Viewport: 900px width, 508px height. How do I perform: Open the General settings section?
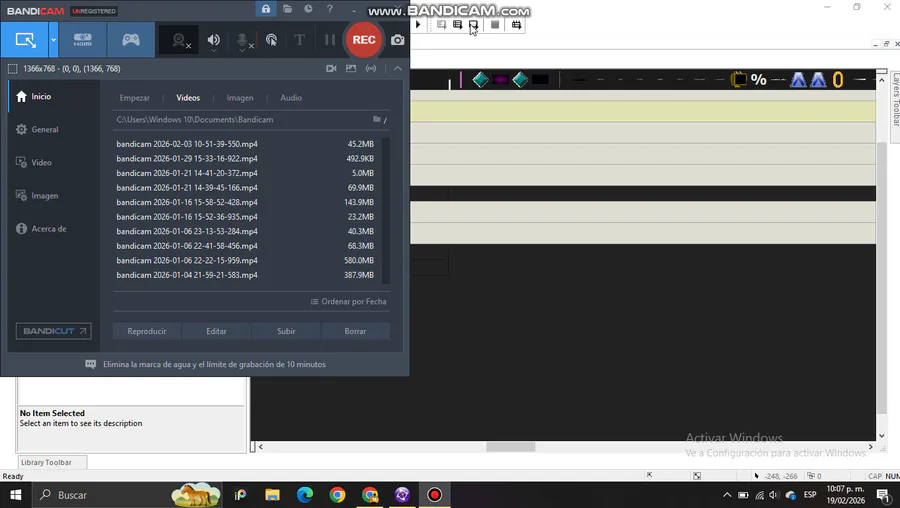point(54,130)
